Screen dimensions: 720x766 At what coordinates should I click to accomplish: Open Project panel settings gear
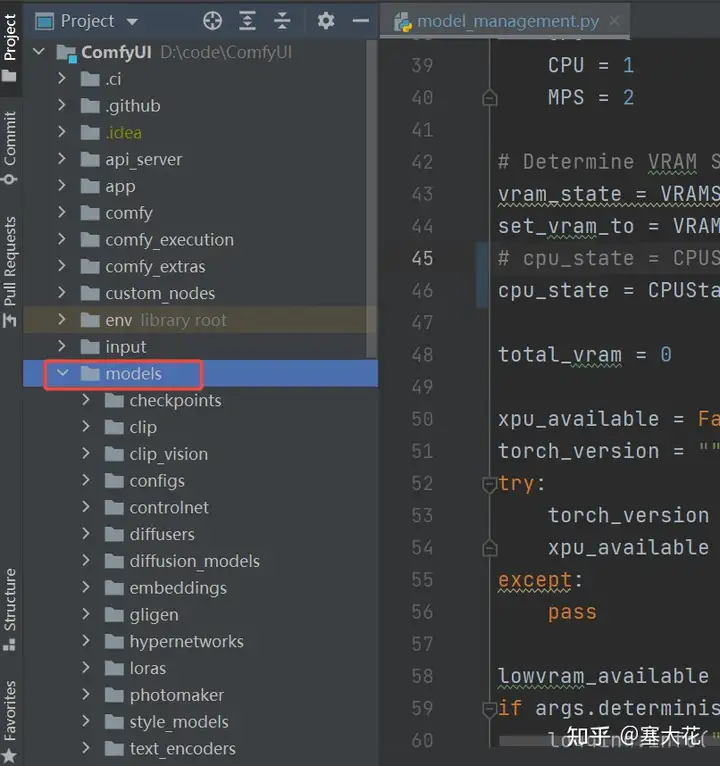pos(326,21)
